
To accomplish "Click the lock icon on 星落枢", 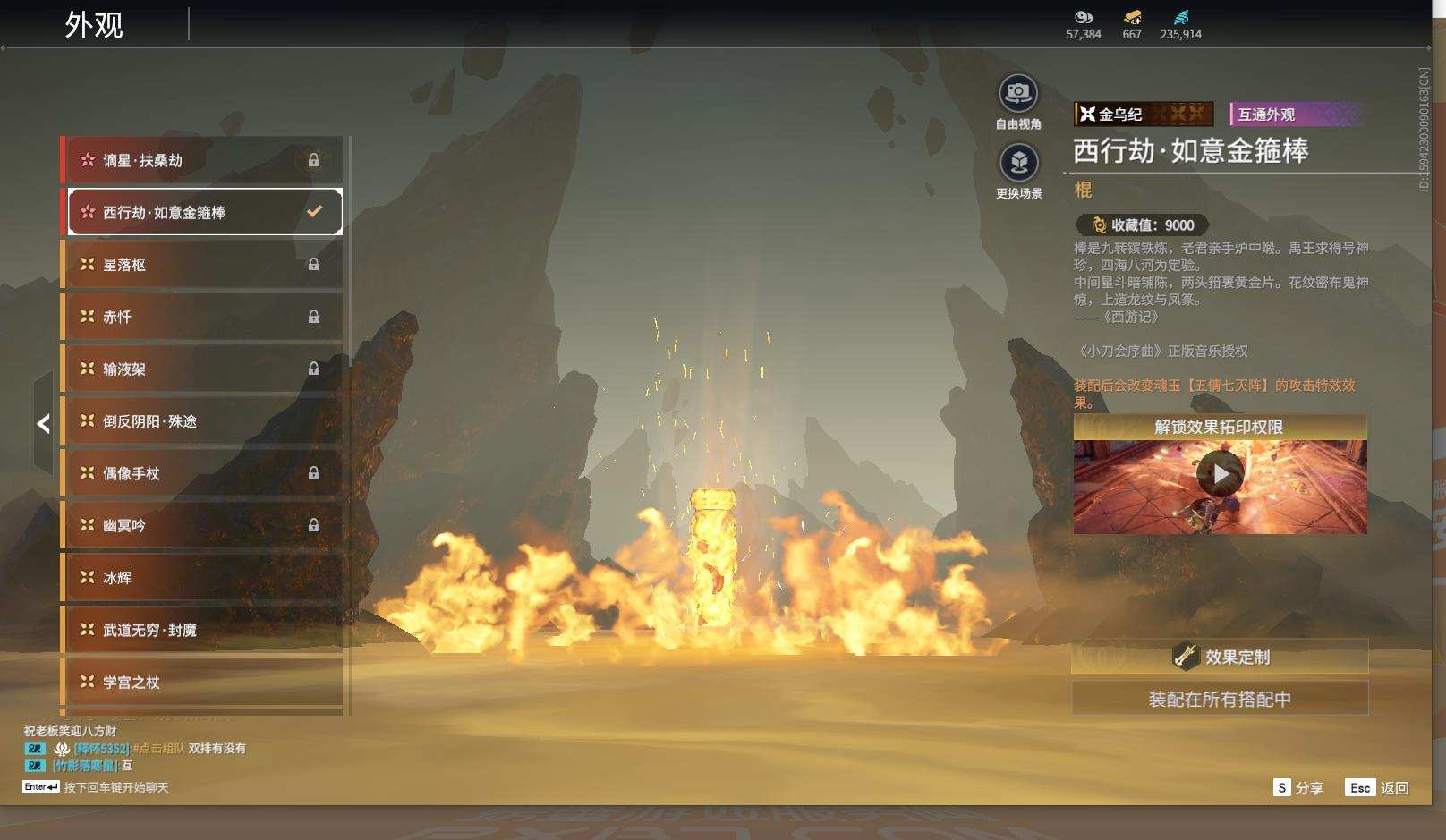I will (x=314, y=265).
